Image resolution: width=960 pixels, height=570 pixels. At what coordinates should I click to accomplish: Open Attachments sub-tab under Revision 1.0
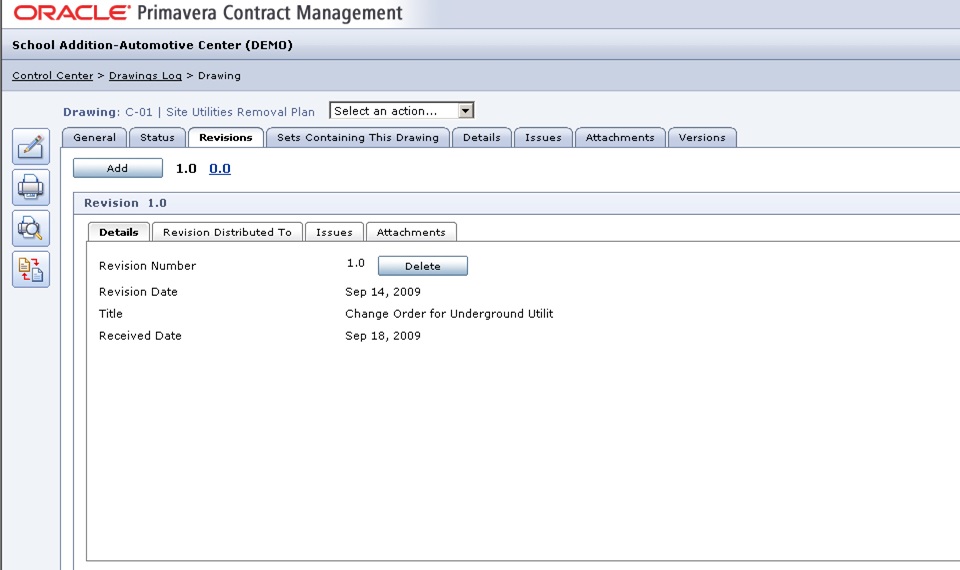click(411, 232)
